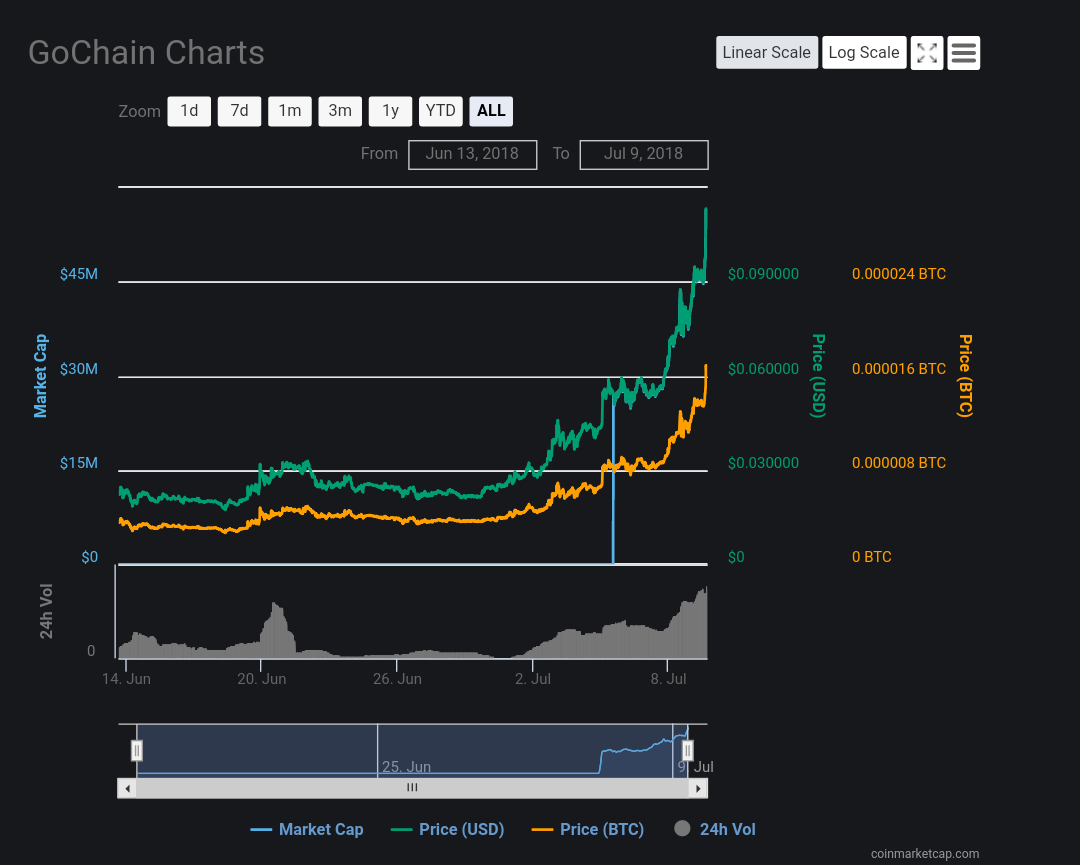Set zoom to YTD
This screenshot has height=865, width=1080.
point(440,111)
